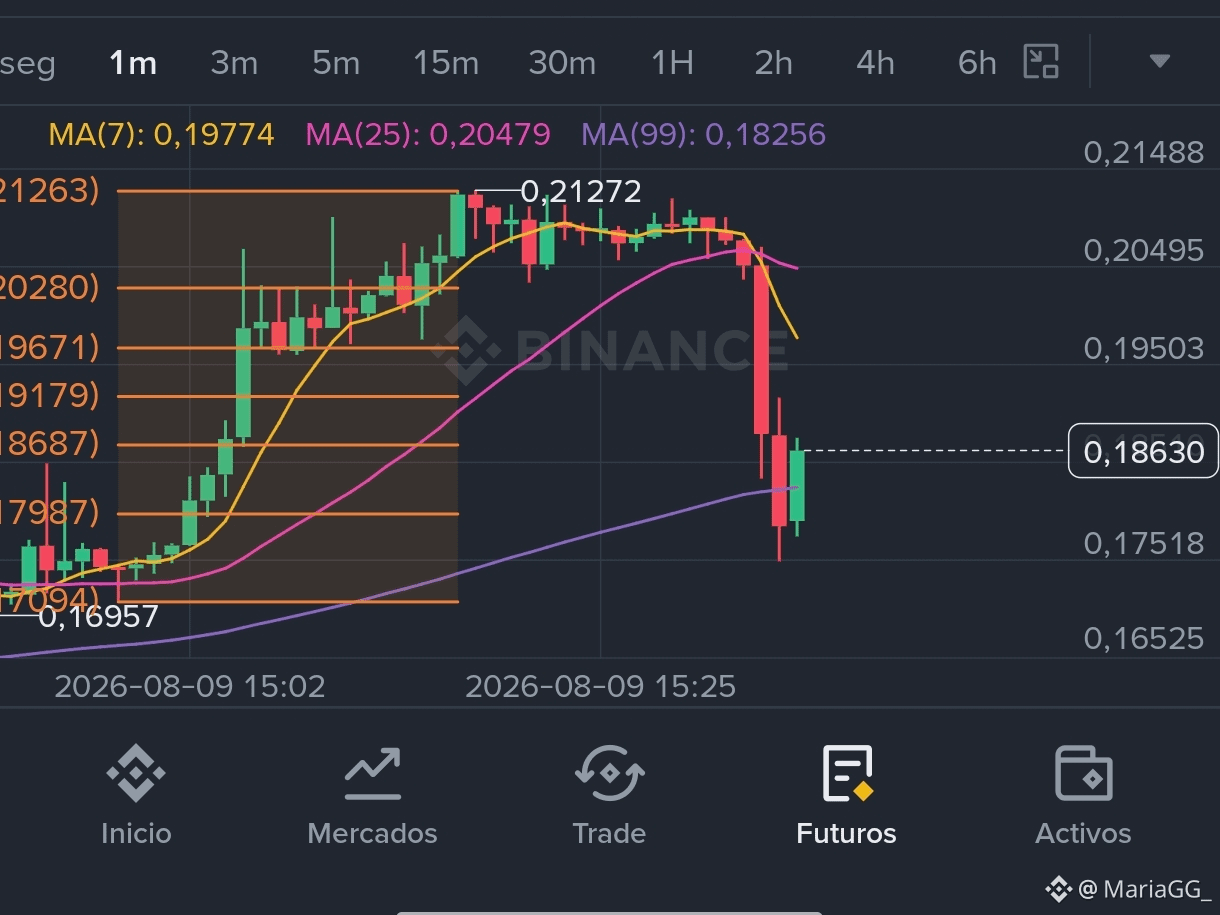The width and height of the screenshot is (1220, 915).
Task: Select the 4h timeframe
Action: 875,63
